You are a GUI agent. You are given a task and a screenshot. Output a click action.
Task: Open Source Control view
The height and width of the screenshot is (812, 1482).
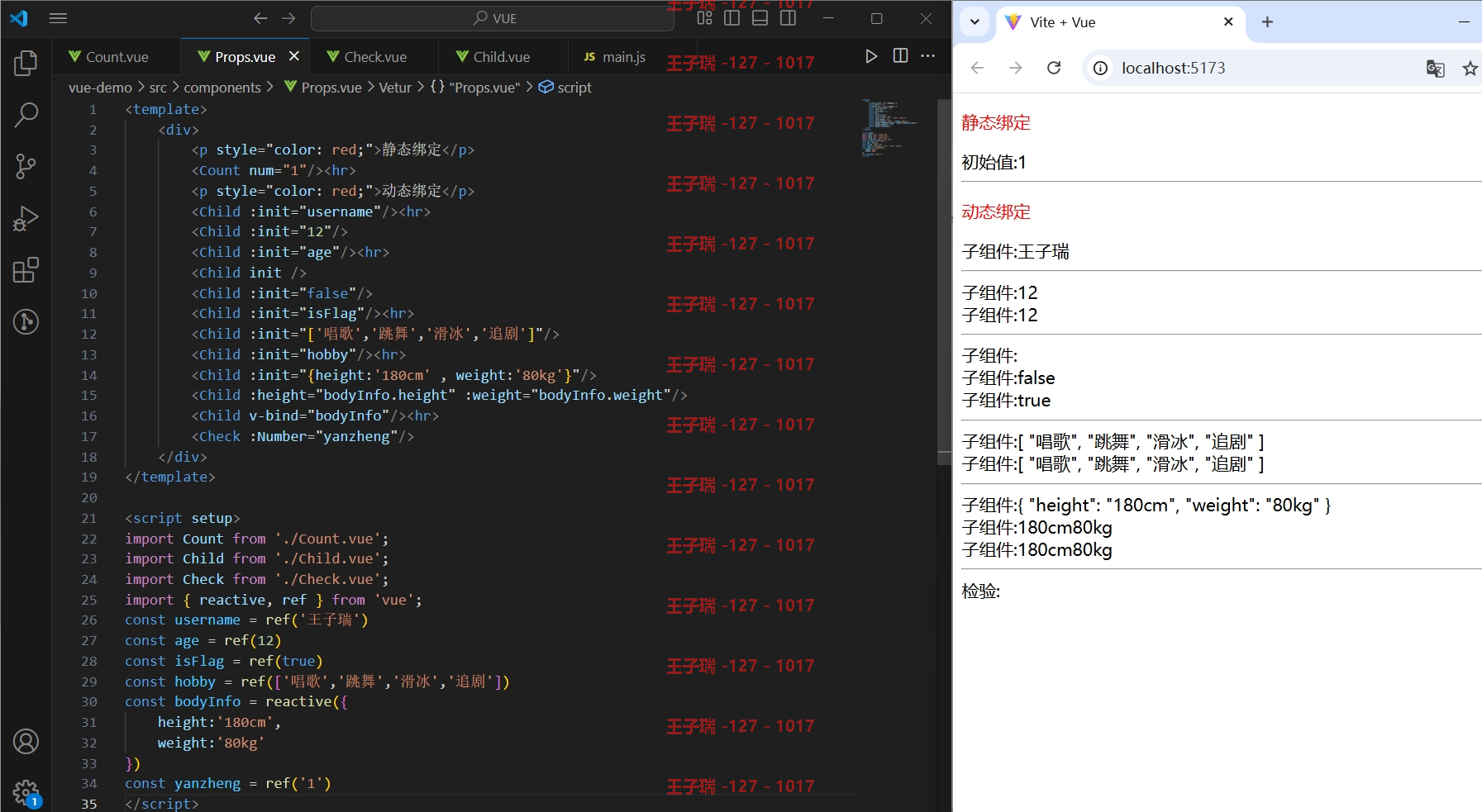(x=26, y=166)
